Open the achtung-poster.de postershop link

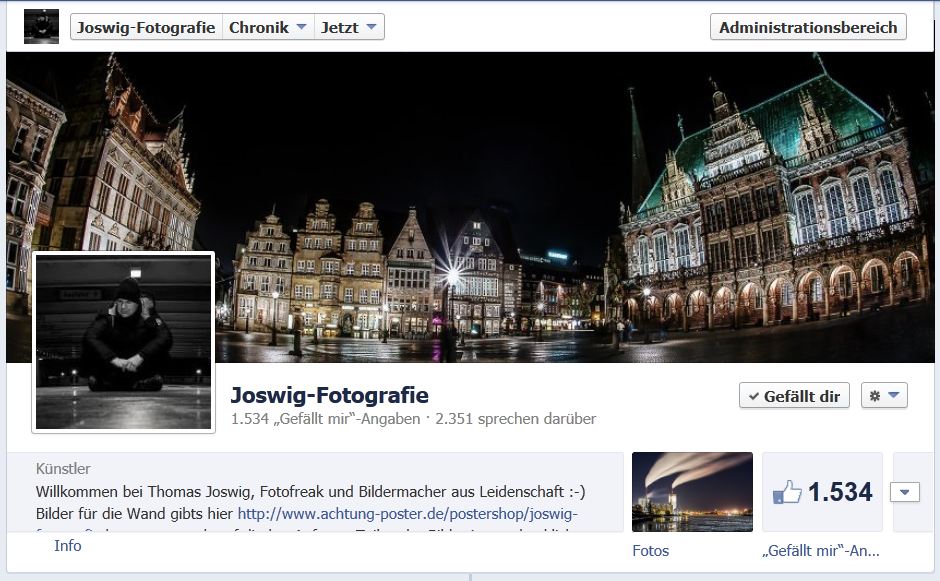click(x=408, y=514)
